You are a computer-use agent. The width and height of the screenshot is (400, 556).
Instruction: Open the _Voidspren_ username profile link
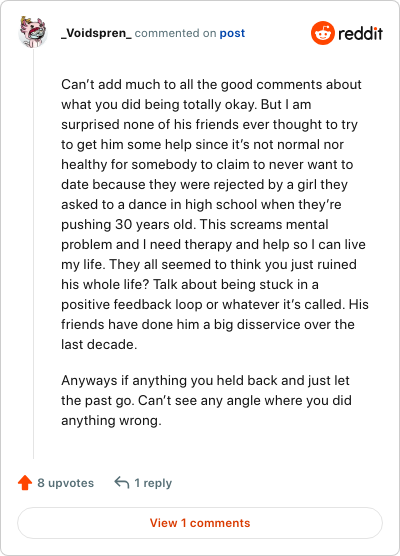[96, 33]
